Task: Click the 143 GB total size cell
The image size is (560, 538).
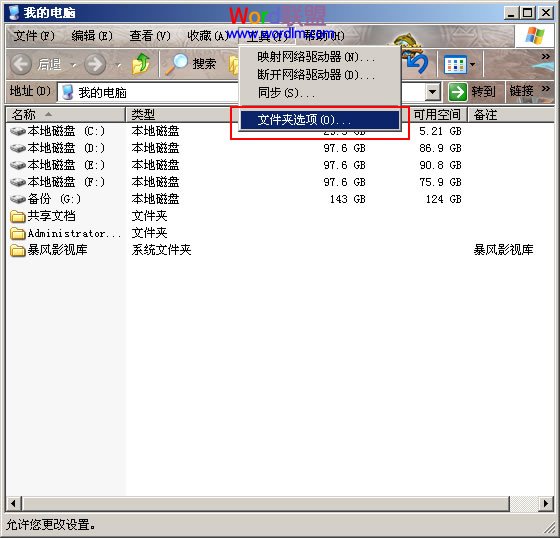Action: pos(348,199)
